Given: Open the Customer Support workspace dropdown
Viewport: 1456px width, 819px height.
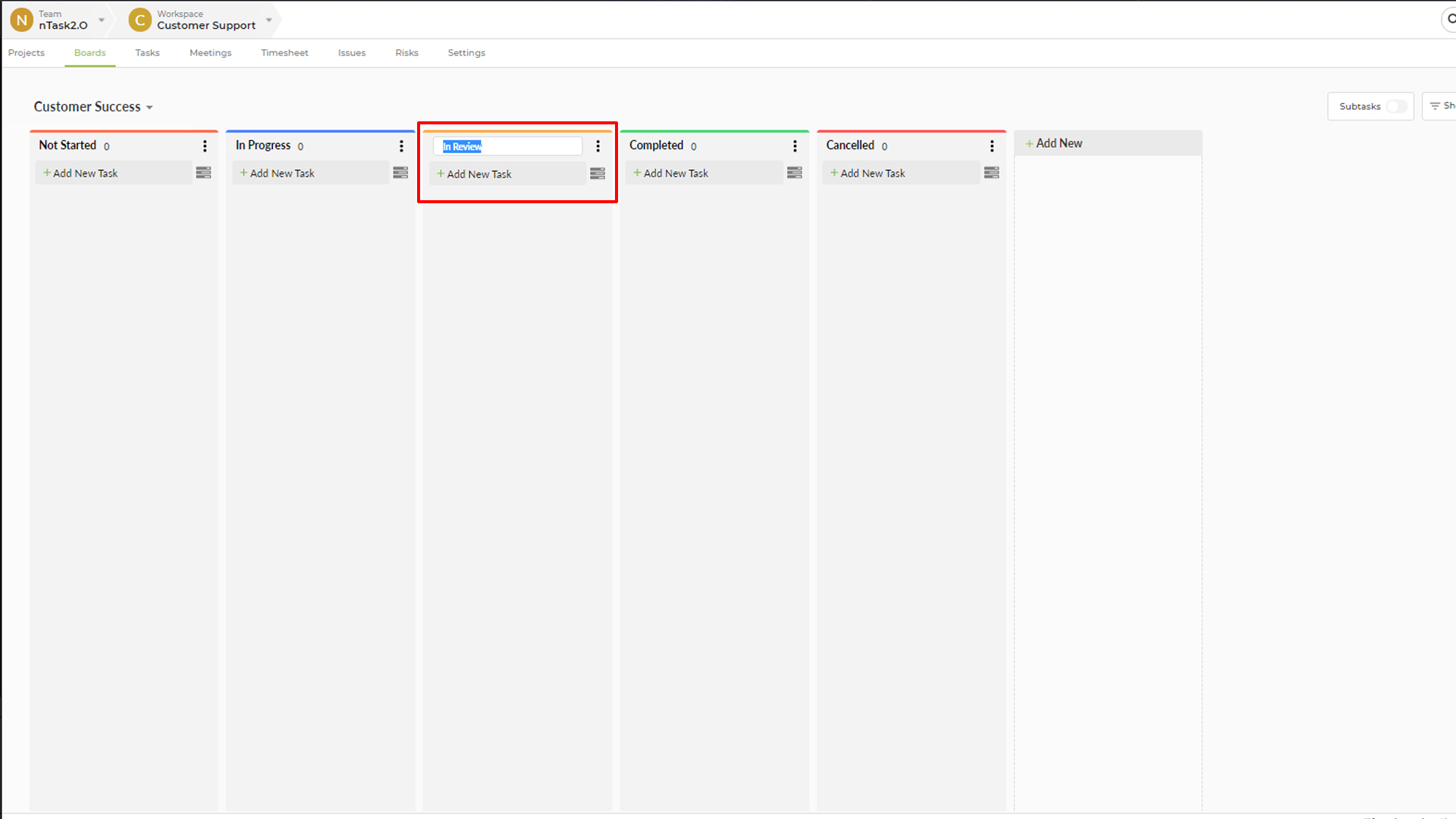Looking at the screenshot, I should [x=268, y=20].
